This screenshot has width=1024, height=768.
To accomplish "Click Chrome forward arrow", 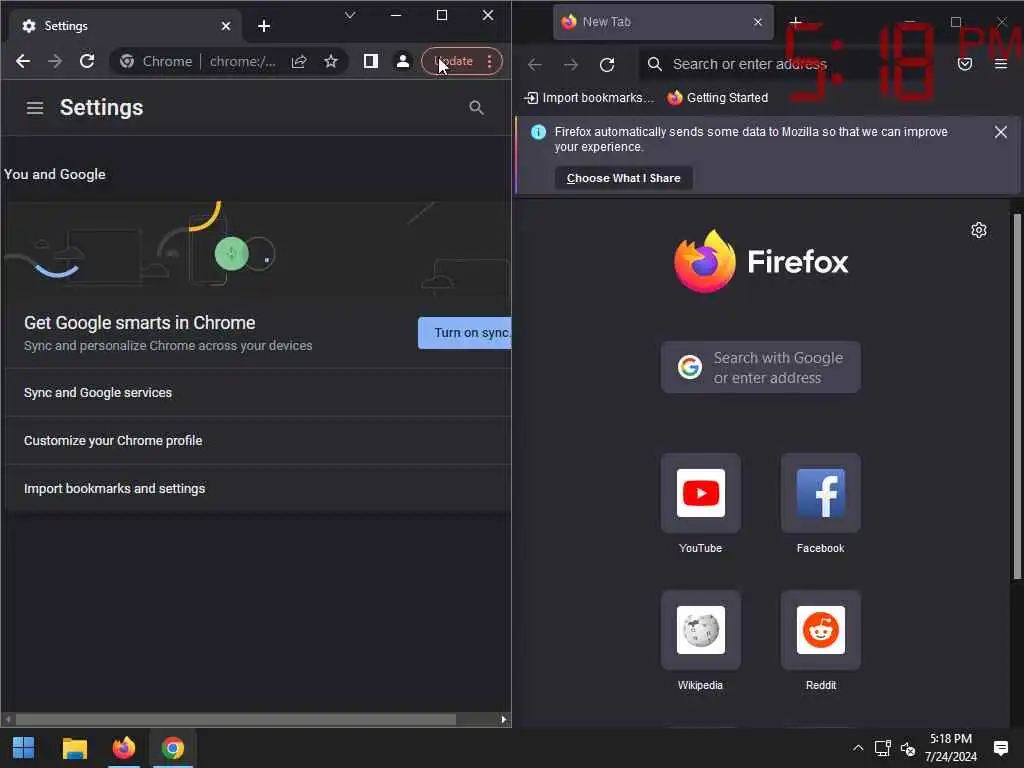I will point(55,61).
